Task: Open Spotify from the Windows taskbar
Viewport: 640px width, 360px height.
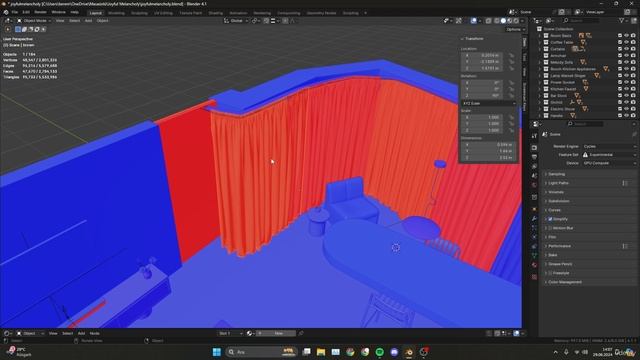Action: coord(380,352)
